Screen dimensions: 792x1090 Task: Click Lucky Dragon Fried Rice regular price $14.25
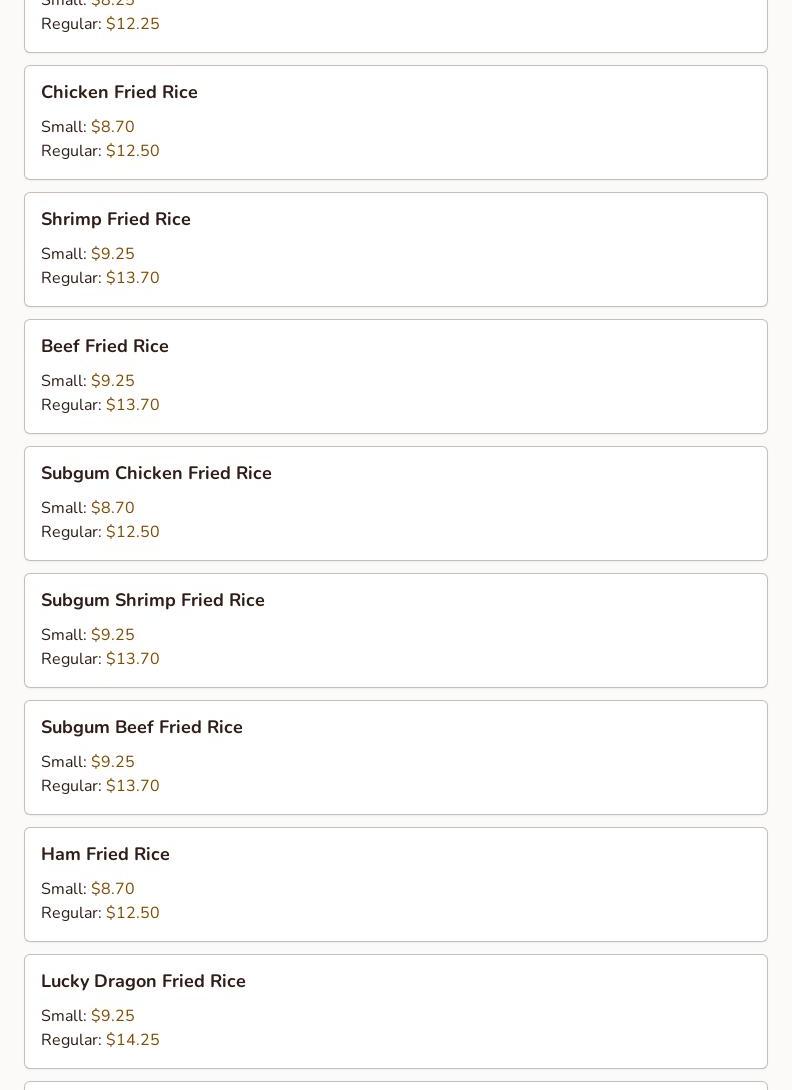132,1040
